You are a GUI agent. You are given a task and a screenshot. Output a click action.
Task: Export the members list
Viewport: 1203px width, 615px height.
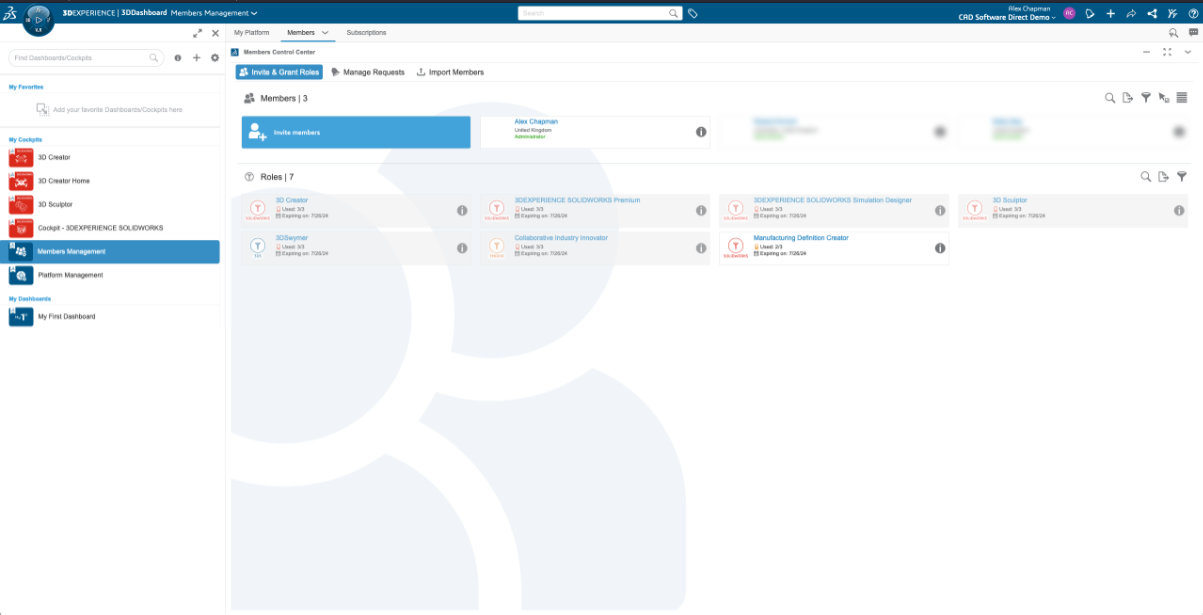tap(1127, 98)
